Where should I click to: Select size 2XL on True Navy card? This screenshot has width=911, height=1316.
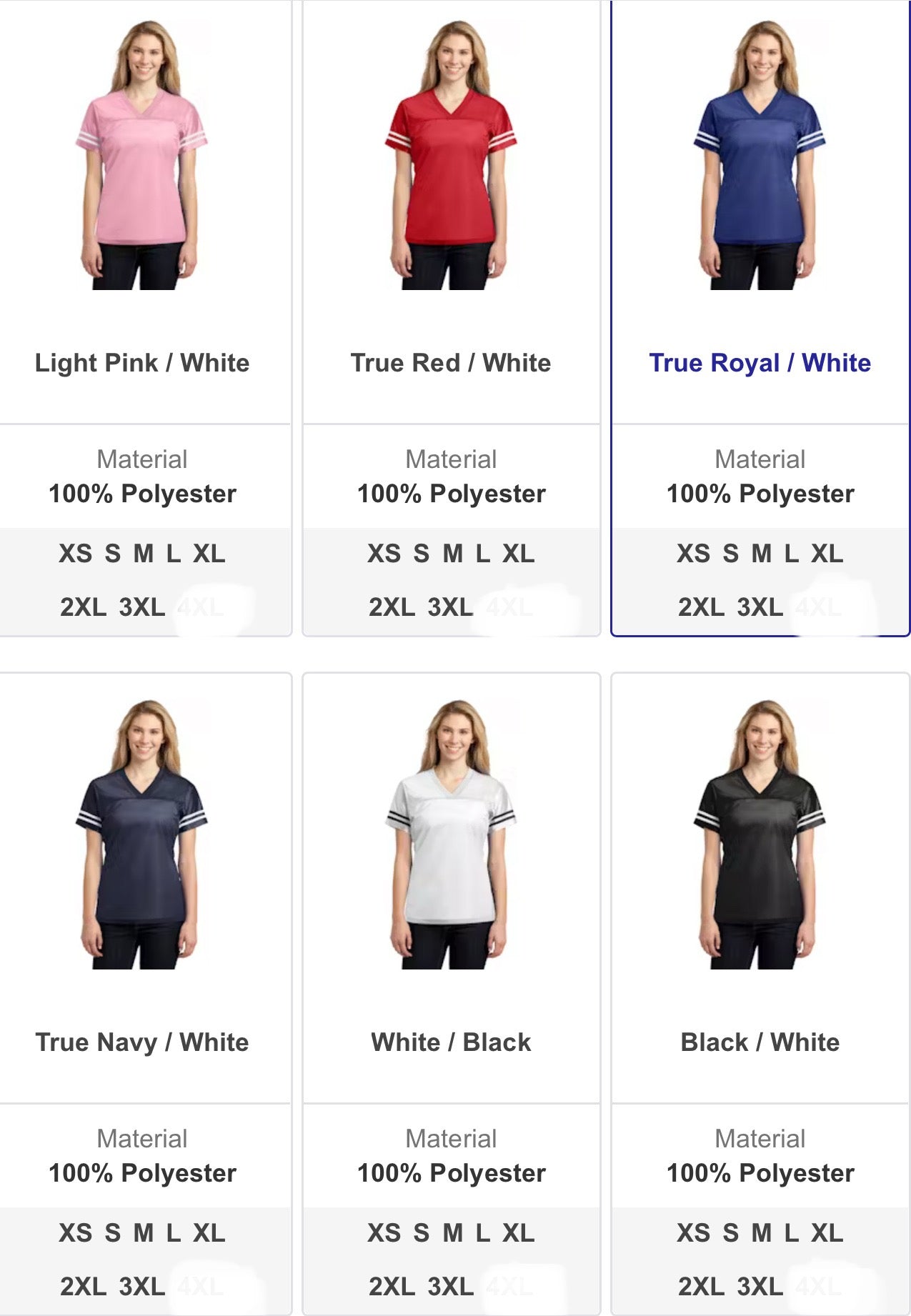(83, 1287)
